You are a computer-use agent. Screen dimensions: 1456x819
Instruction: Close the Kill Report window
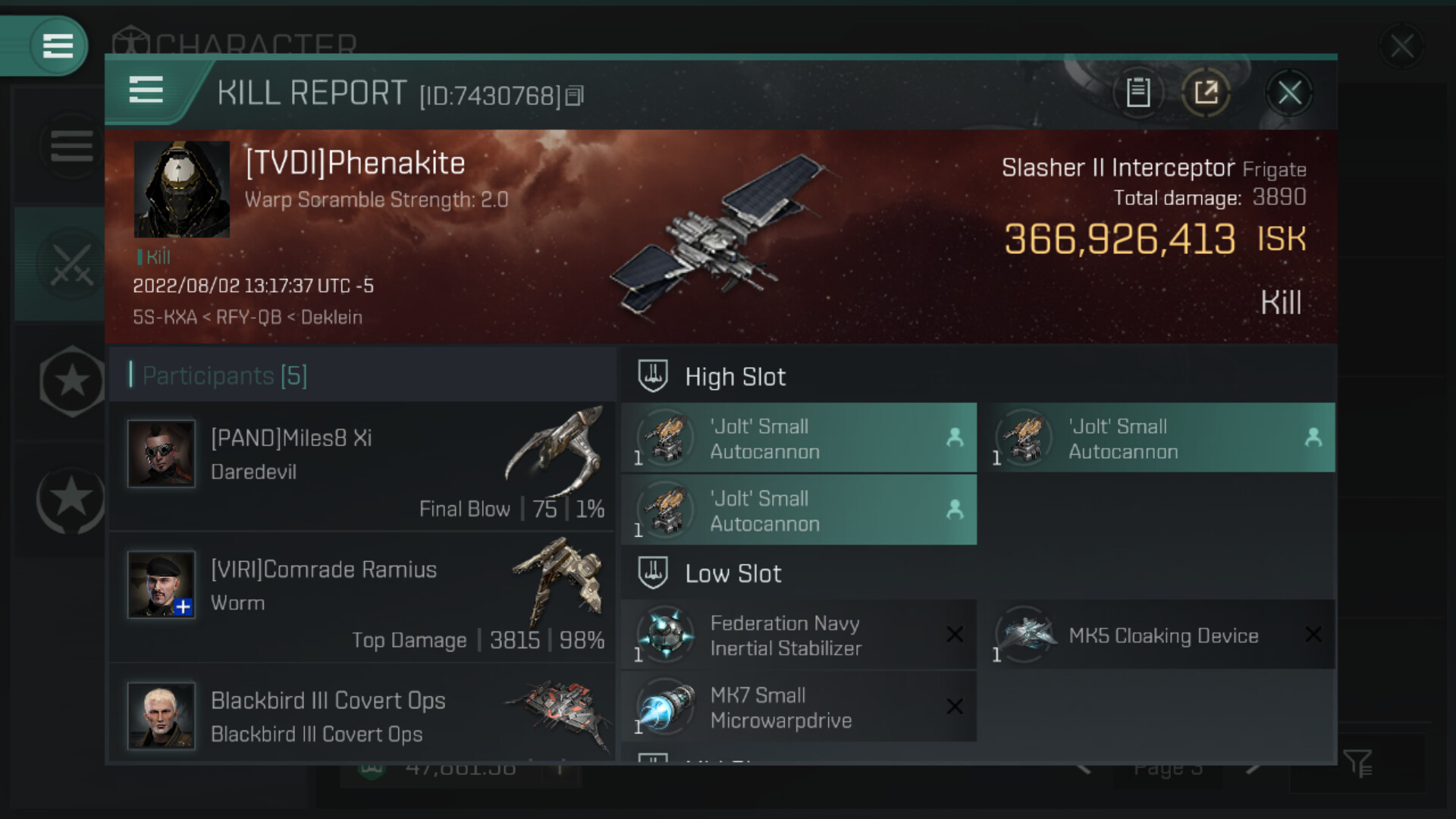coord(1289,93)
